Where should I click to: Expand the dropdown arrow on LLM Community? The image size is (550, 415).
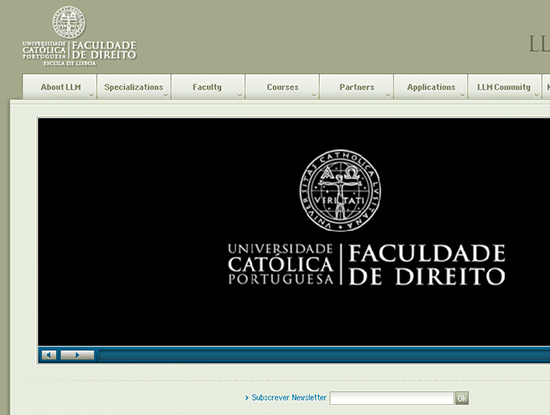click(x=536, y=95)
